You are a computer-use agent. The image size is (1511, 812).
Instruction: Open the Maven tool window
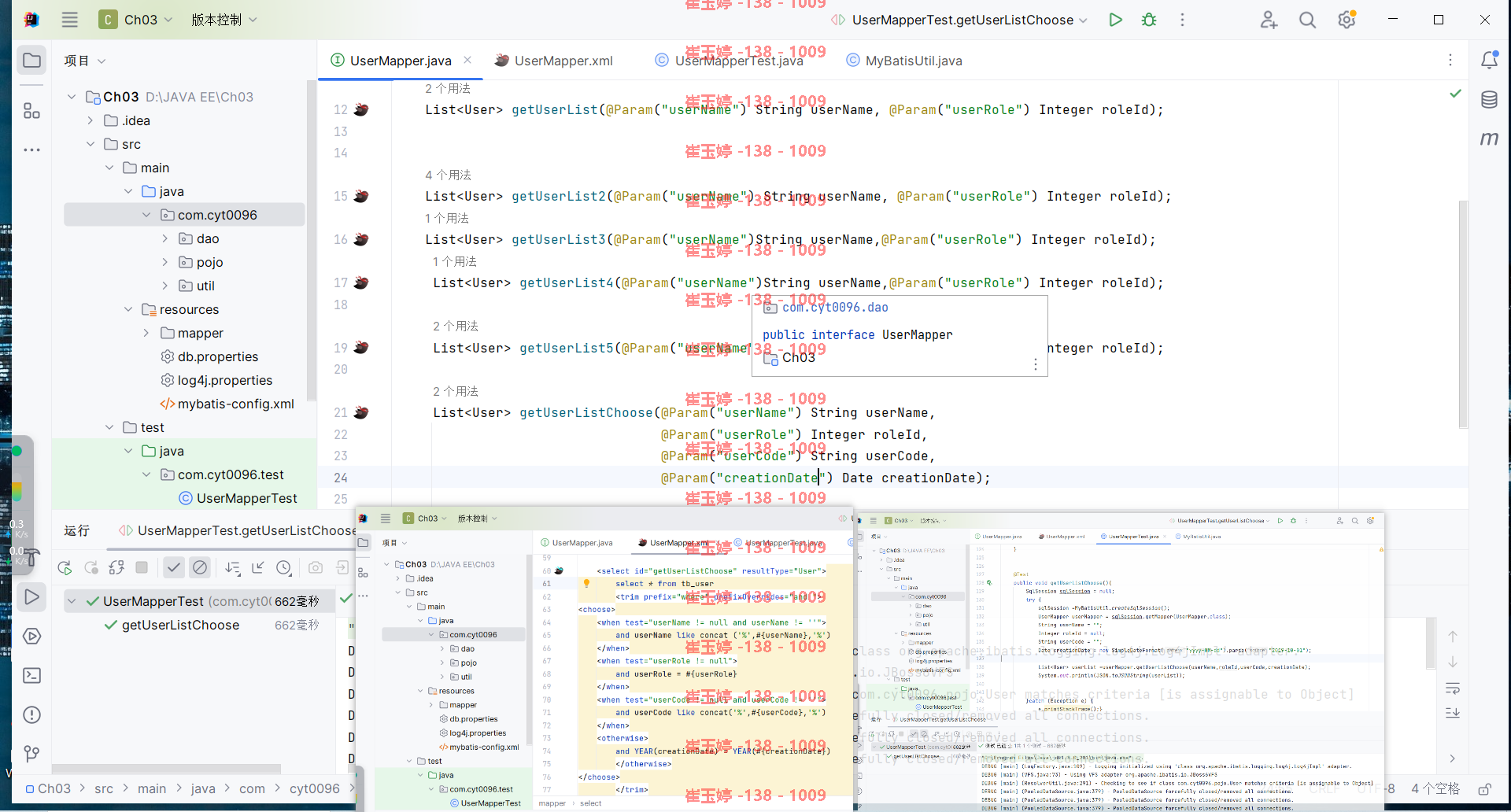point(1489,138)
